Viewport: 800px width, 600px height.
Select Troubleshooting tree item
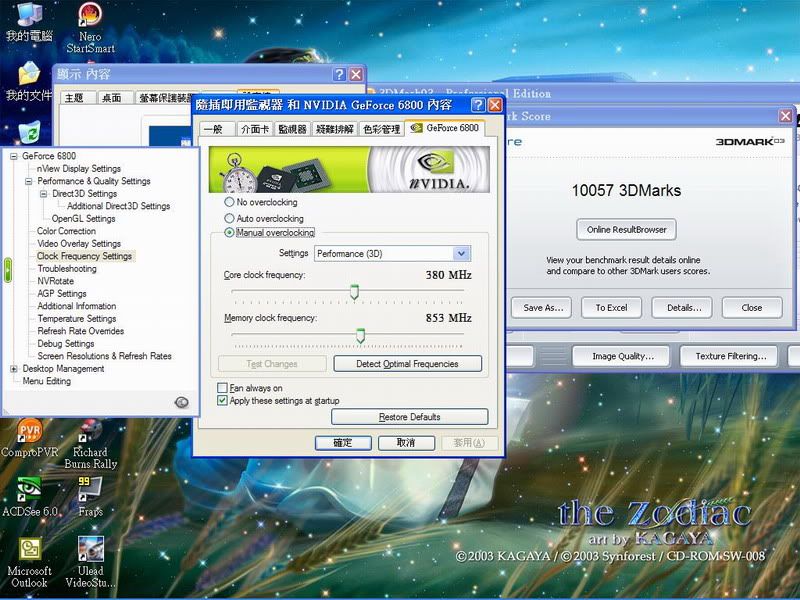tap(67, 268)
